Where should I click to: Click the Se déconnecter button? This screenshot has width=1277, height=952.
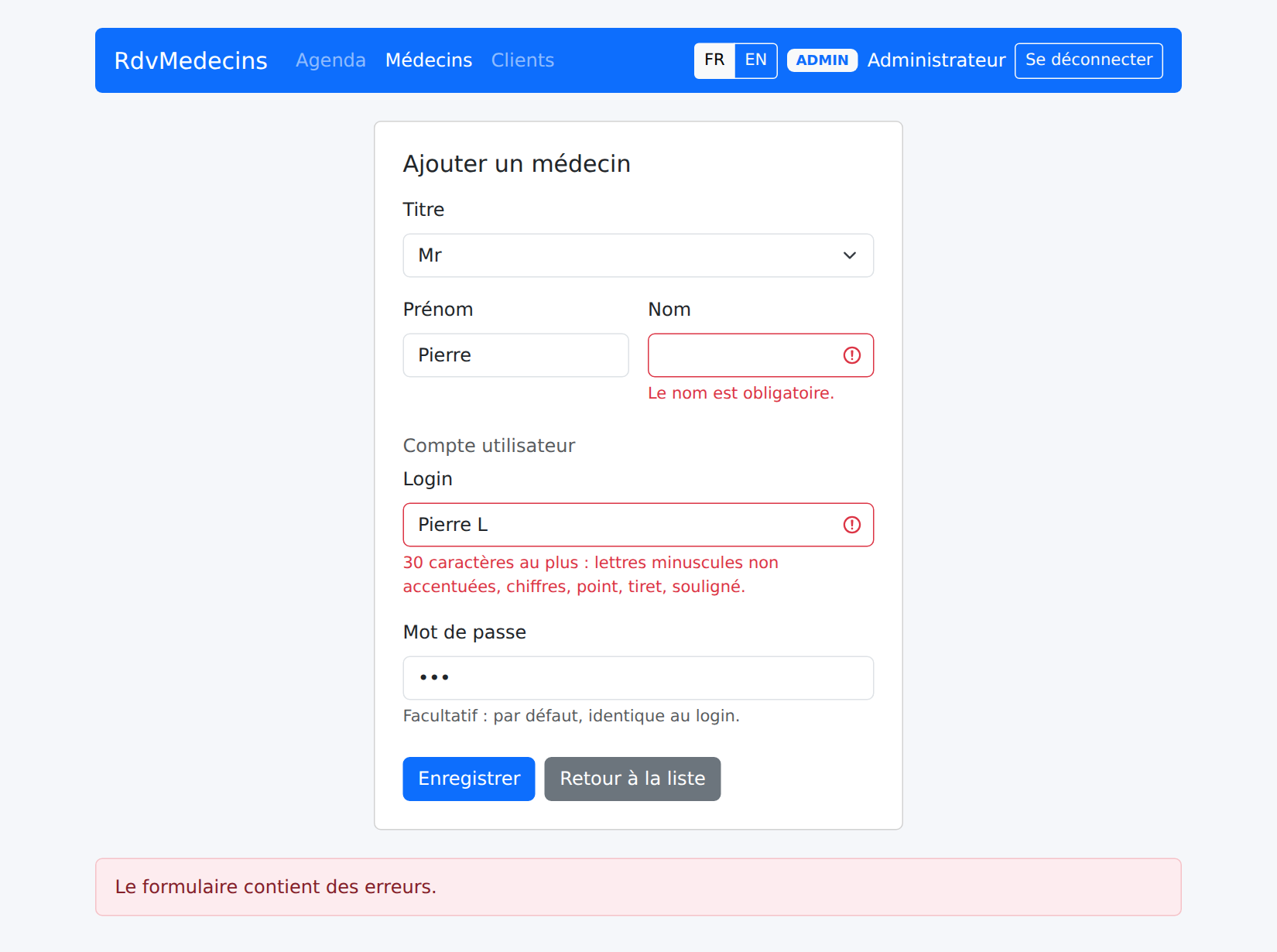[1088, 60]
